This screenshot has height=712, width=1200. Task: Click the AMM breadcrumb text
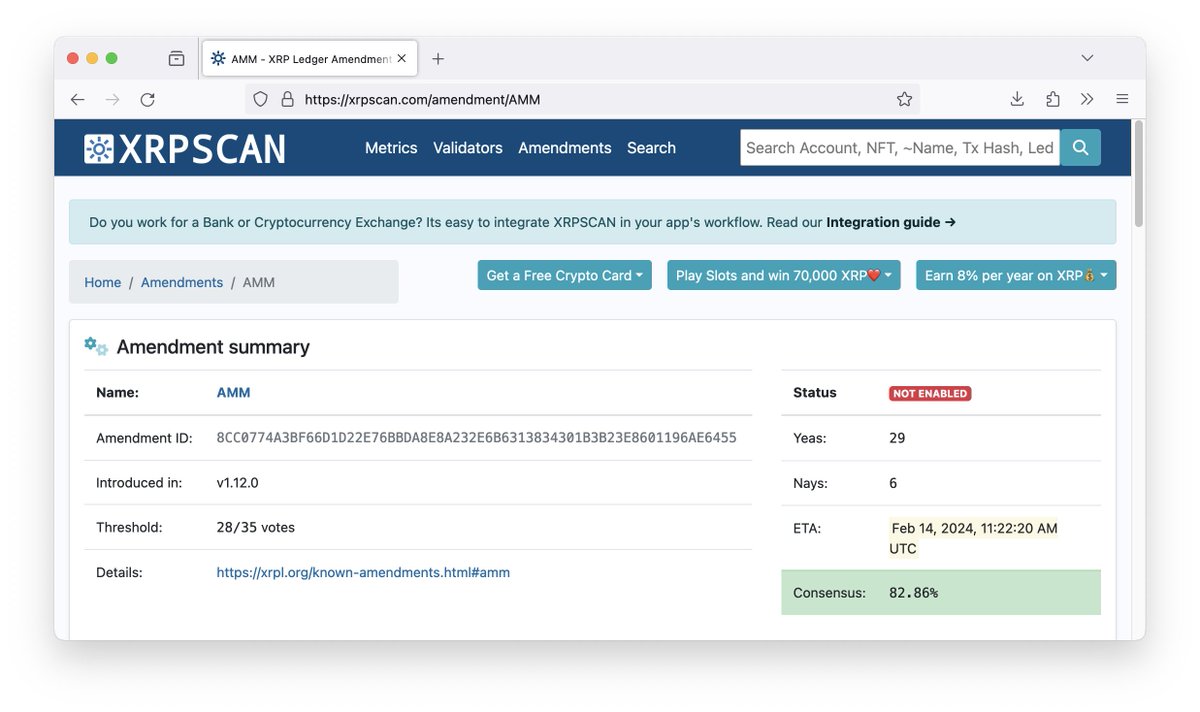[x=259, y=282]
